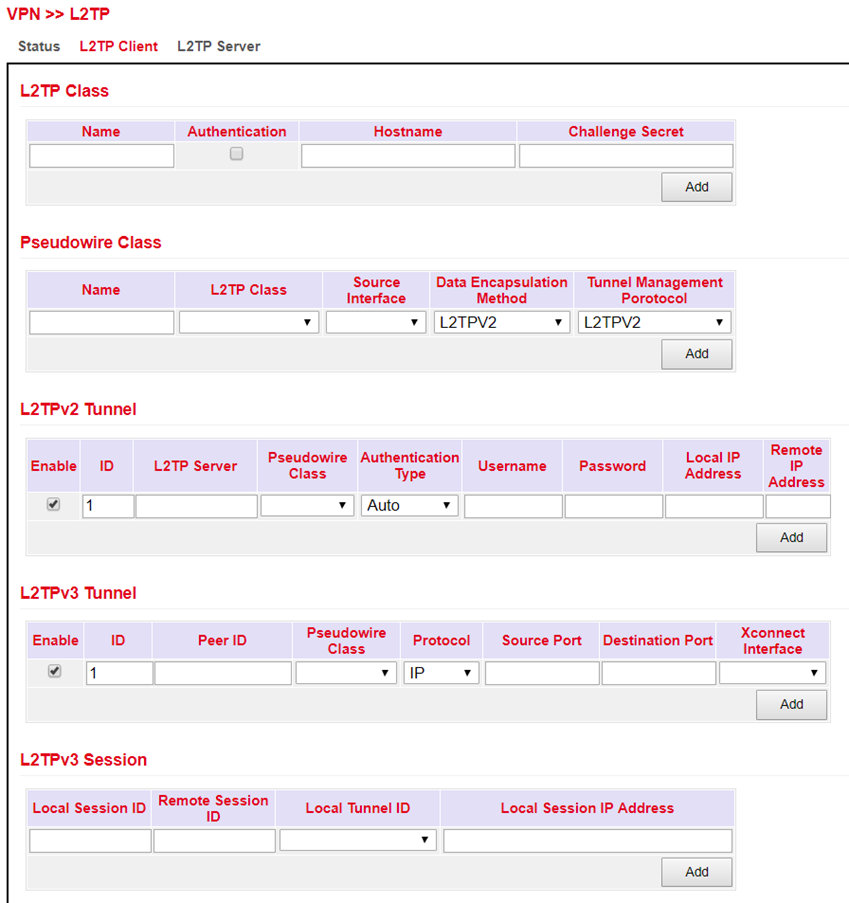The width and height of the screenshot is (849, 903).
Task: Open the Pseudowire L2TP Class dropdown
Action: tap(249, 322)
